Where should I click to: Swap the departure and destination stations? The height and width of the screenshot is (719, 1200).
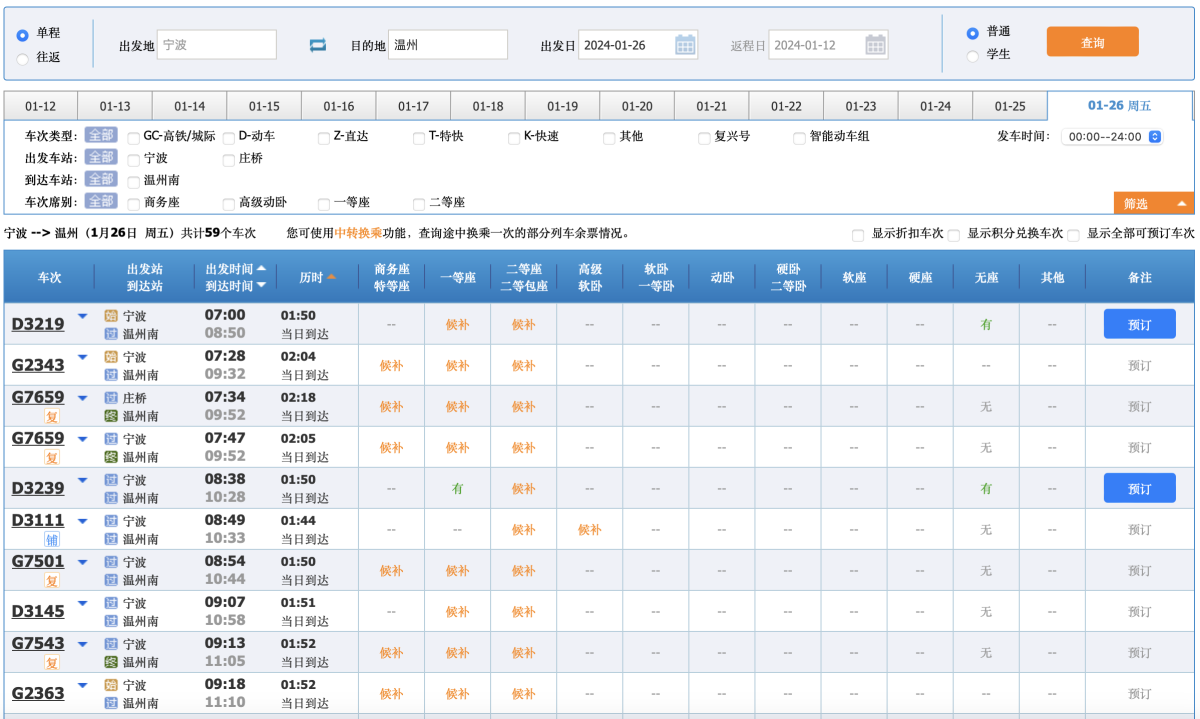coord(318,44)
